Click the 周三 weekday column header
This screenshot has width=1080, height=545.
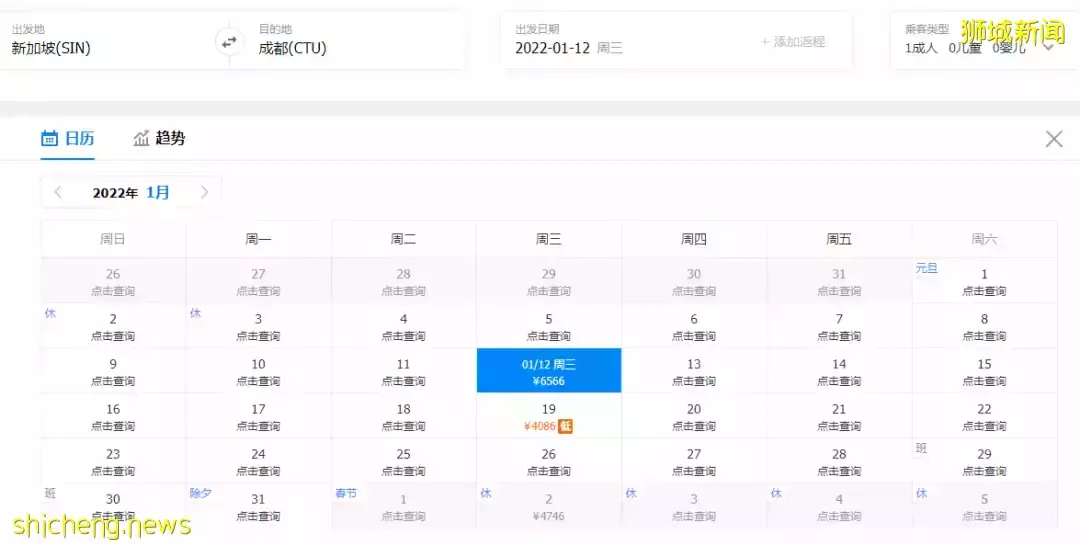point(549,239)
